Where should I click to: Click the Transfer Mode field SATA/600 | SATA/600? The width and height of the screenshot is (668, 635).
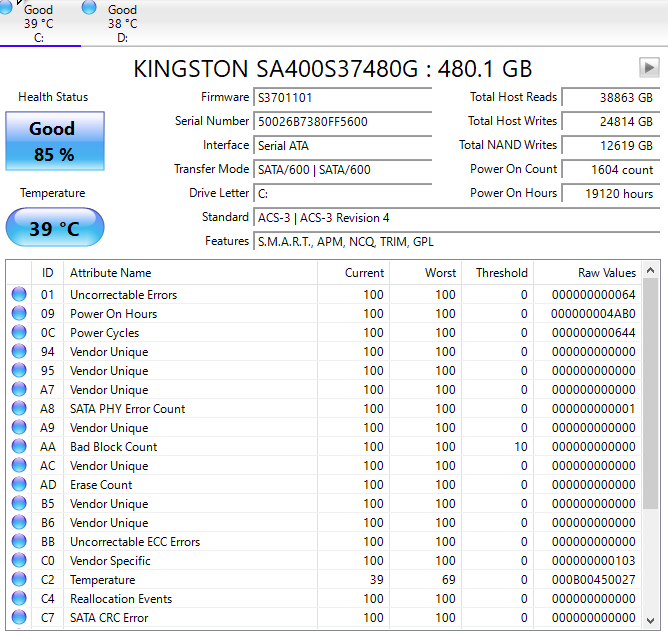tap(343, 170)
